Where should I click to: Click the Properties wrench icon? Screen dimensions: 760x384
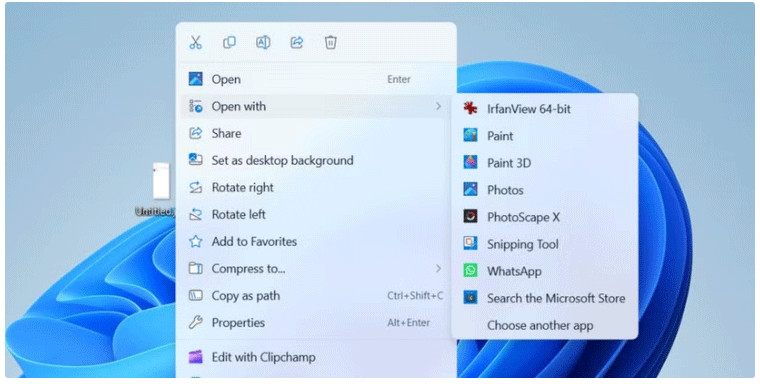(x=195, y=322)
